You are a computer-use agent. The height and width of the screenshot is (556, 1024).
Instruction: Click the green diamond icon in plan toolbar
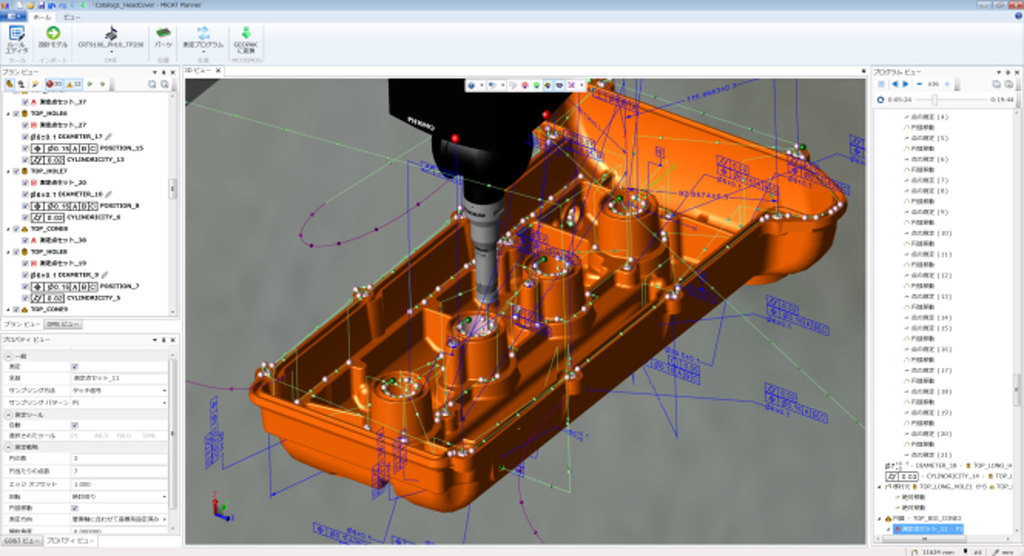[103, 84]
